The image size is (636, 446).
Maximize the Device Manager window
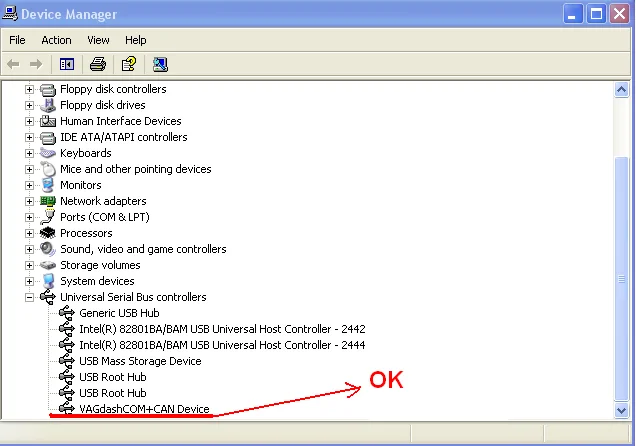[596, 14]
